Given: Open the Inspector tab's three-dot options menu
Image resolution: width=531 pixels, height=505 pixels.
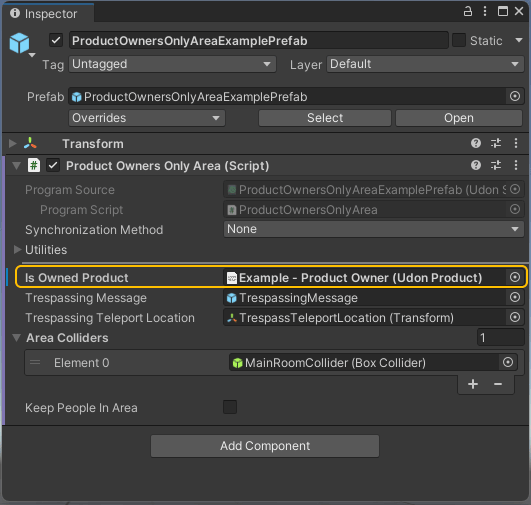Looking at the screenshot, I should pyautogui.click(x=485, y=12).
